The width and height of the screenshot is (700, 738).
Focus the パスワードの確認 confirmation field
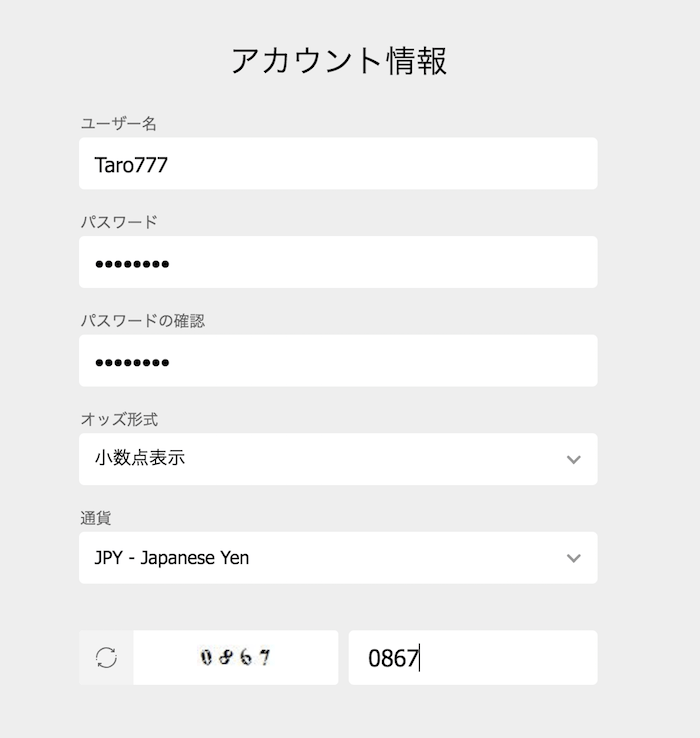coord(338,361)
